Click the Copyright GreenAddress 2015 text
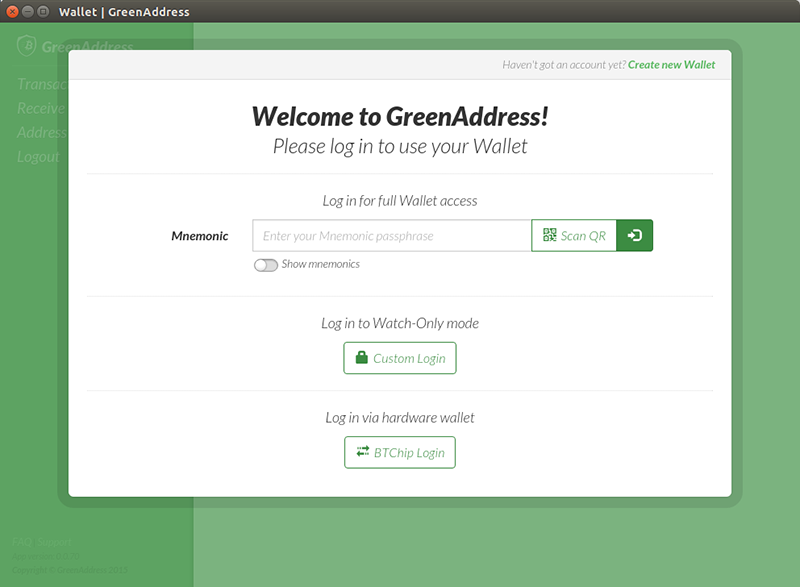 pos(70,570)
